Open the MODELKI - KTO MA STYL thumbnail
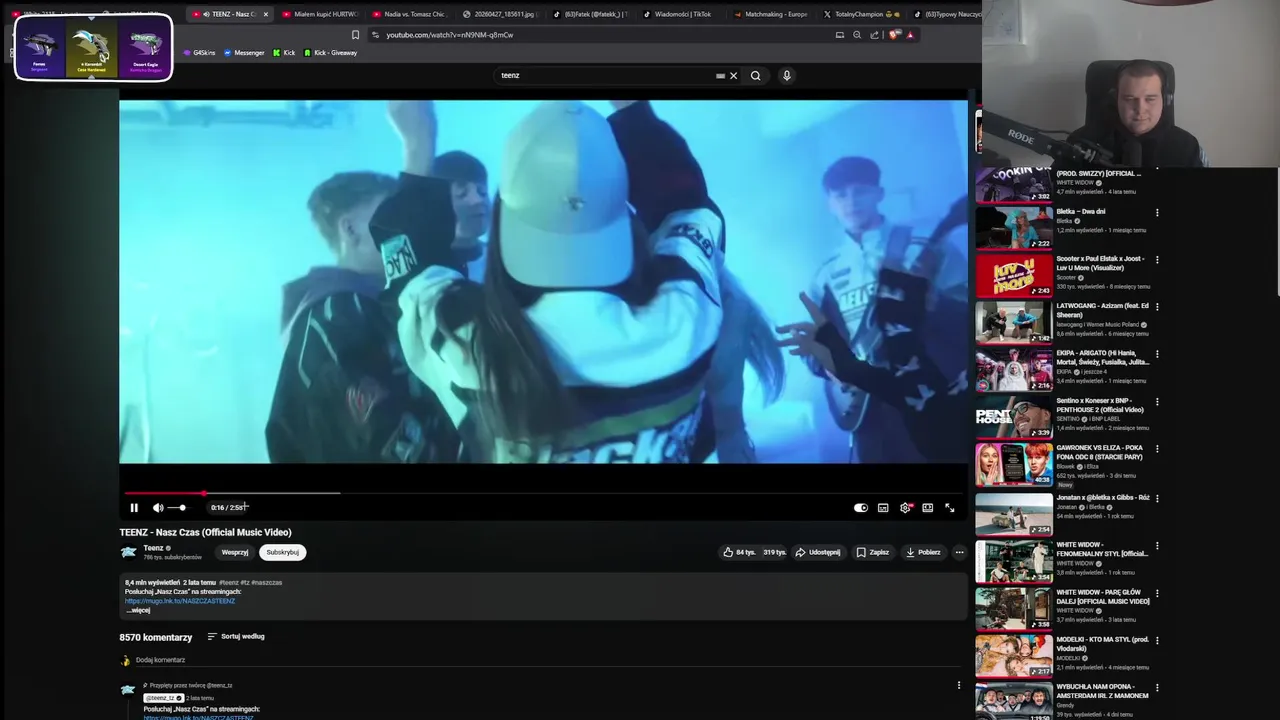1280x720 pixels. (1014, 657)
